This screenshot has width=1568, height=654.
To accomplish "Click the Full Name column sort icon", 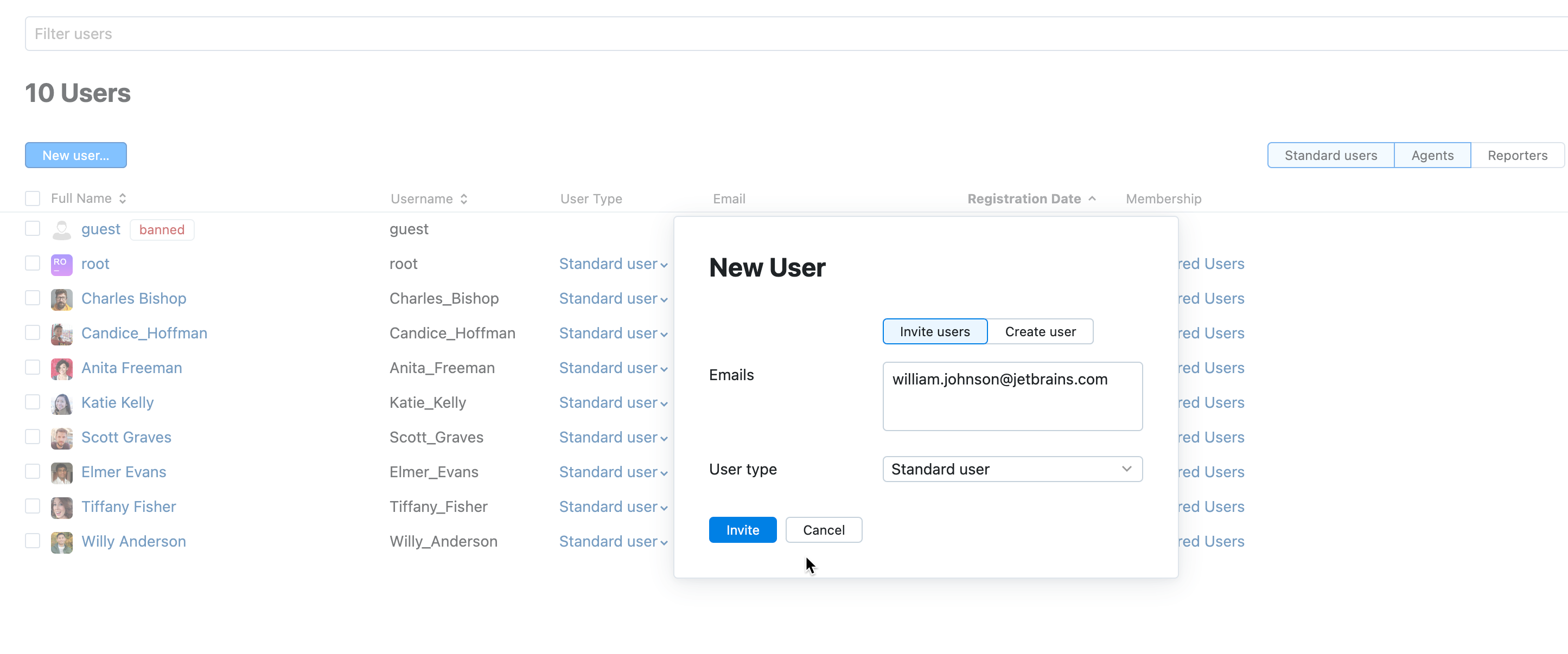I will [x=123, y=198].
